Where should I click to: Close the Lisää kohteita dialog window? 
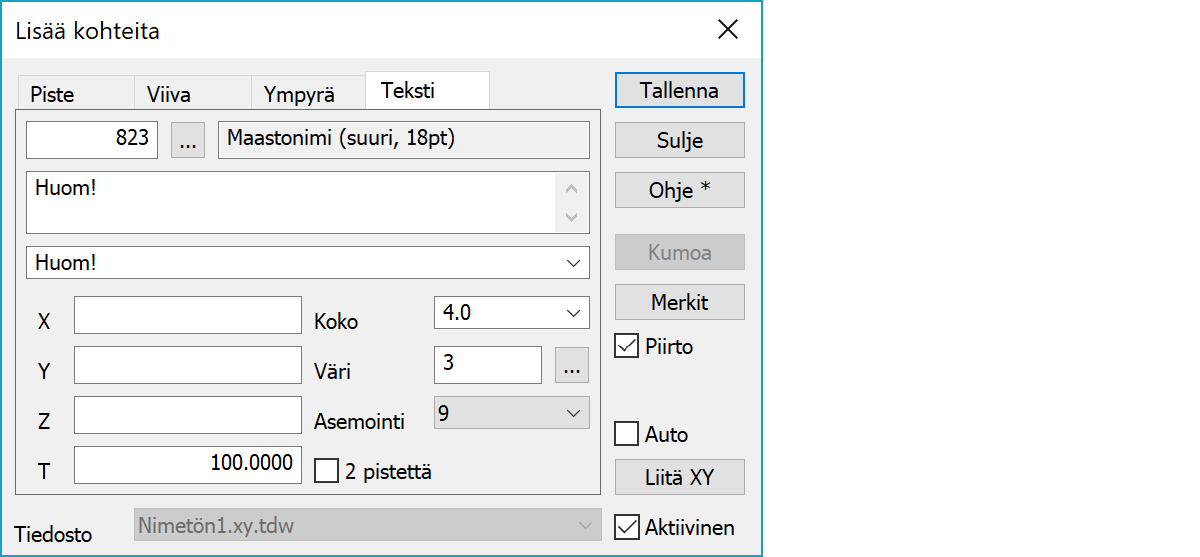728,30
